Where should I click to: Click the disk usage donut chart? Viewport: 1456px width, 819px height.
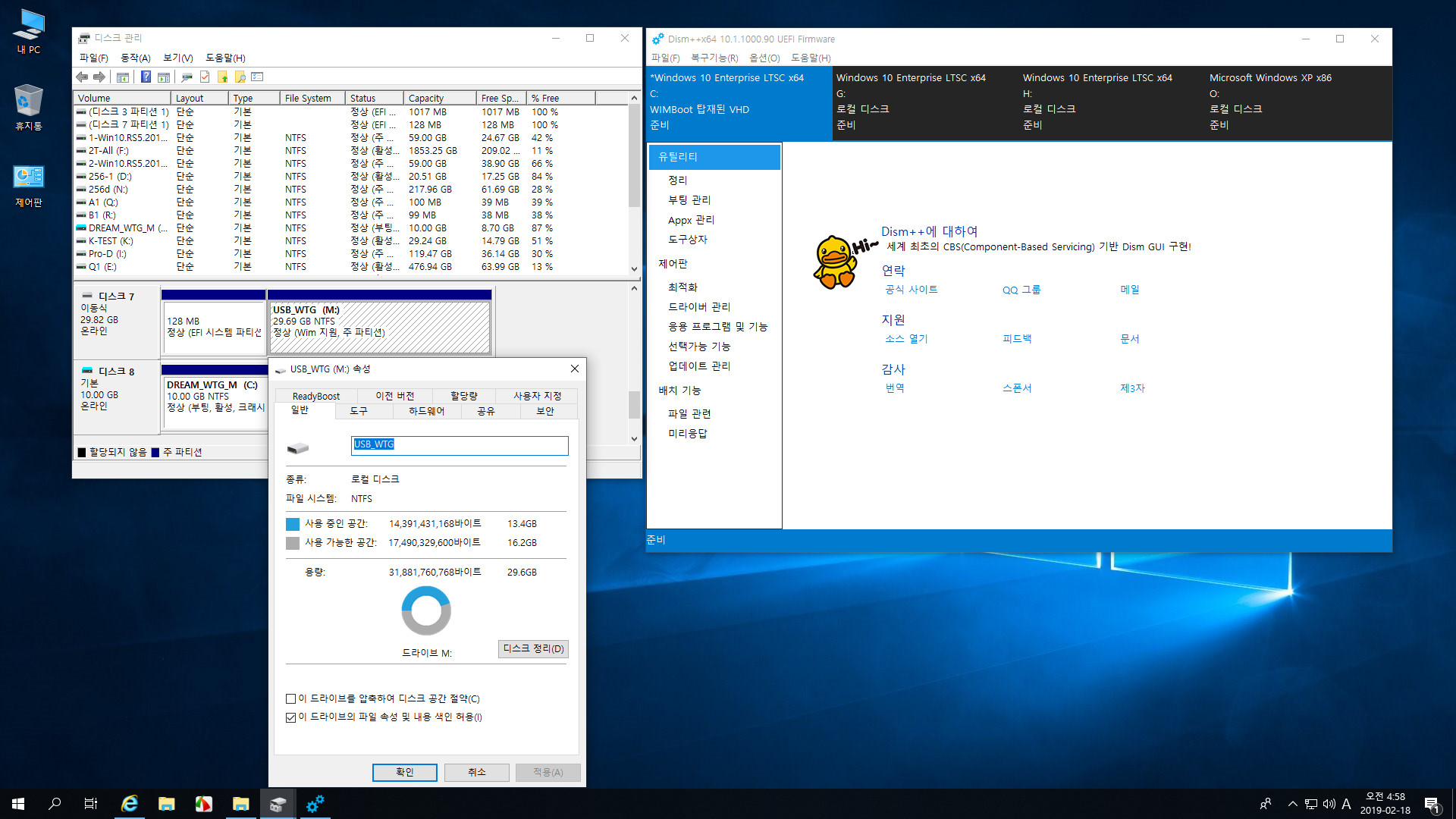pos(426,610)
